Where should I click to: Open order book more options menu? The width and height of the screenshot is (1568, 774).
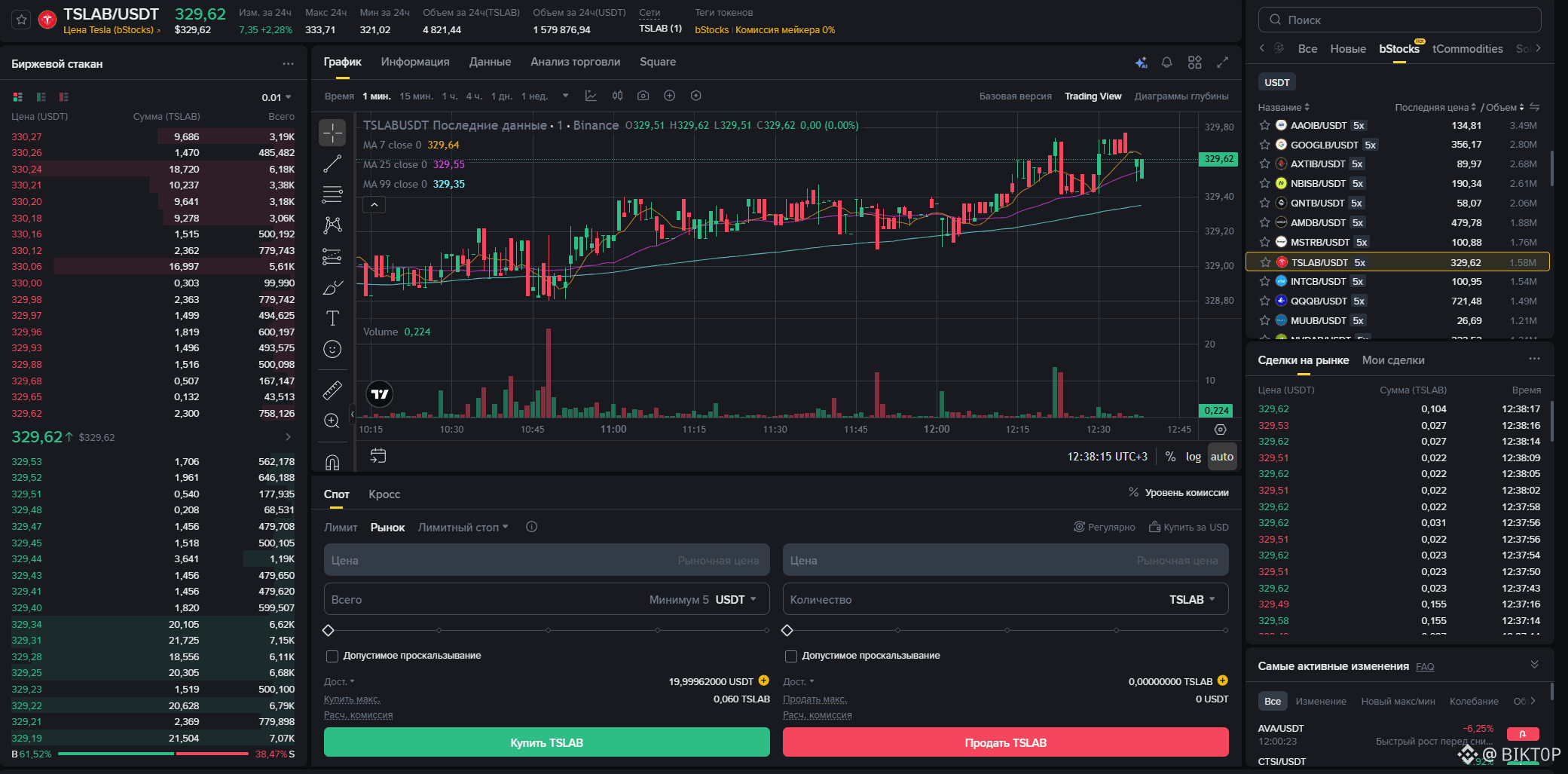[x=288, y=64]
